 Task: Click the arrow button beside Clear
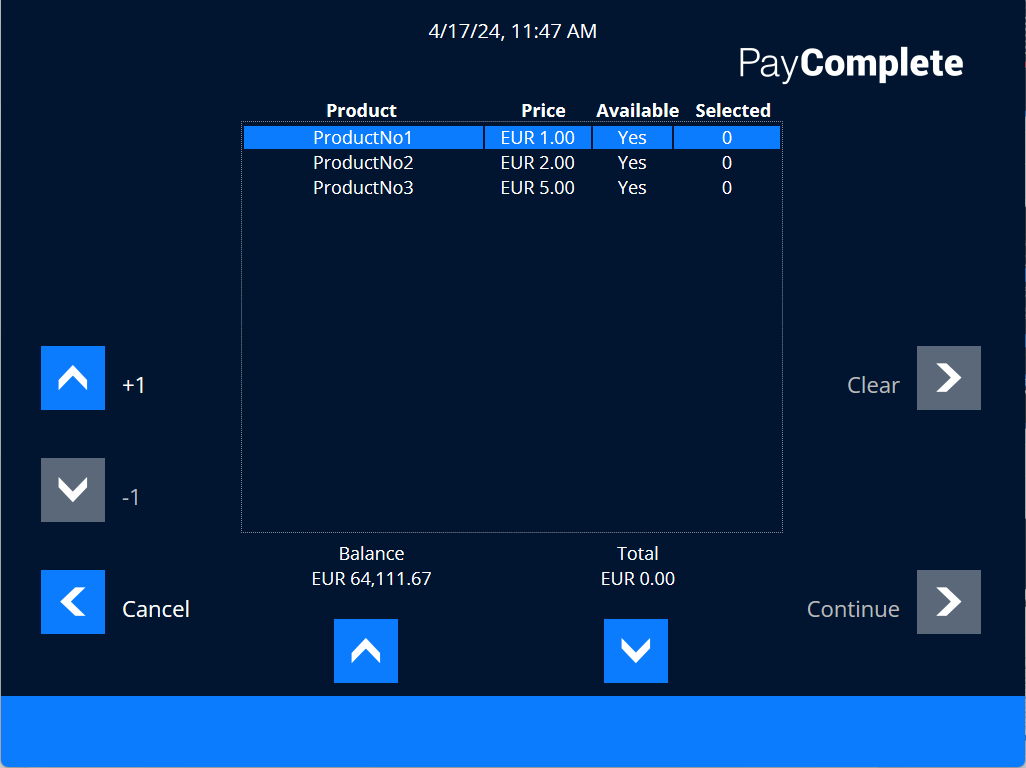948,378
